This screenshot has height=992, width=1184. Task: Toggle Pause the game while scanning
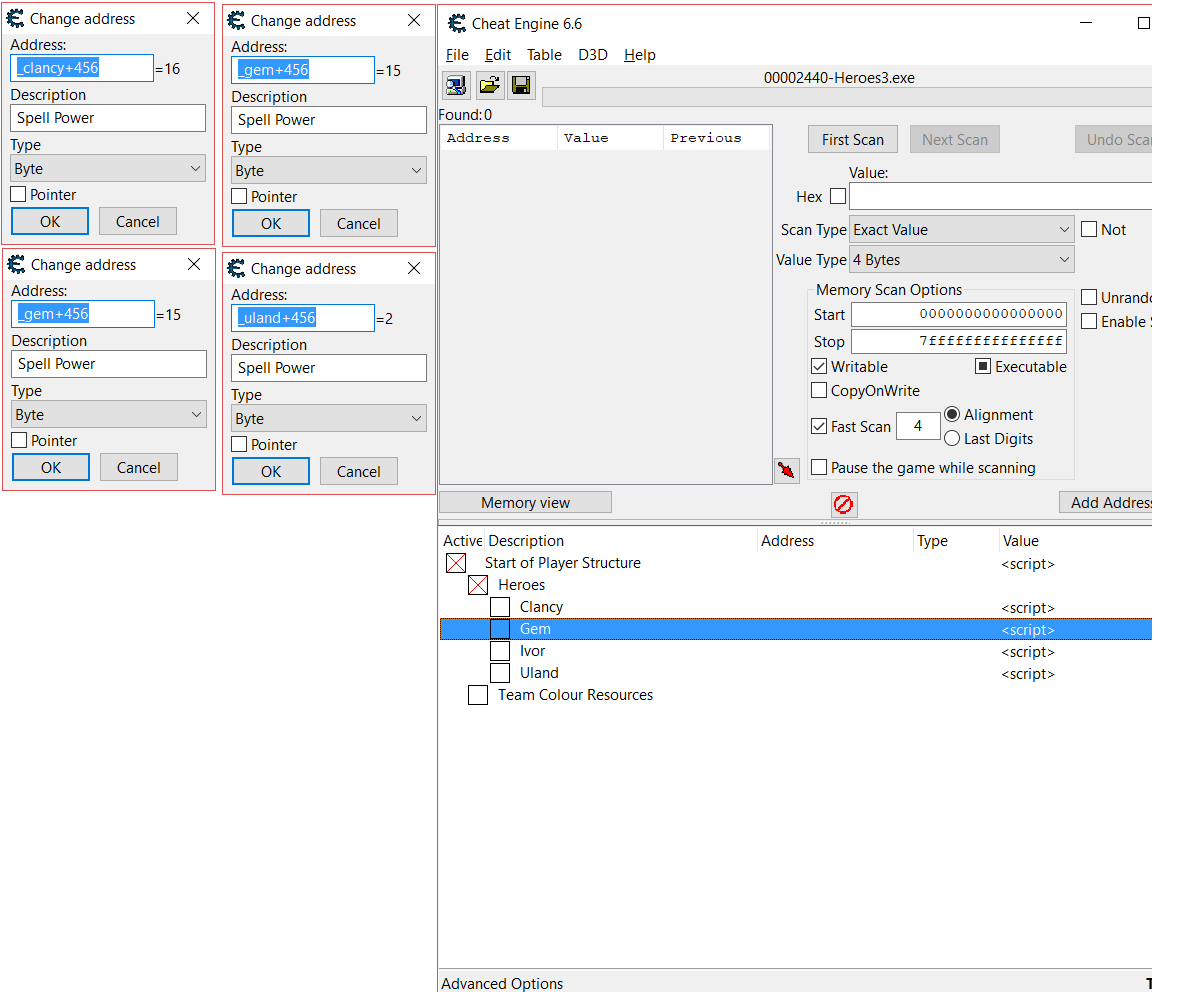819,467
